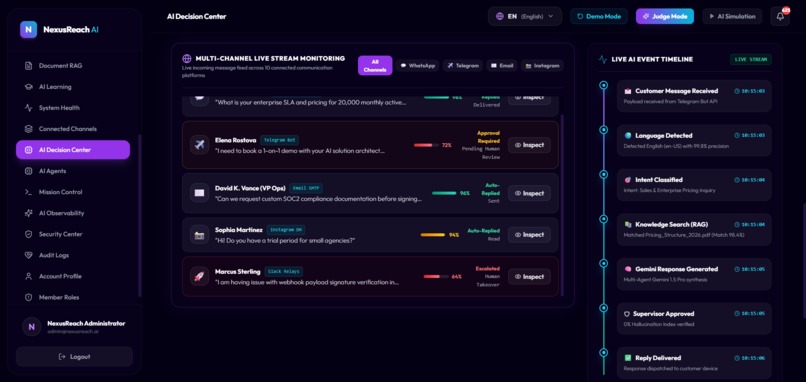The height and width of the screenshot is (382, 806).
Task: Inspect Sophia Martinez's message
Action: tap(529, 235)
